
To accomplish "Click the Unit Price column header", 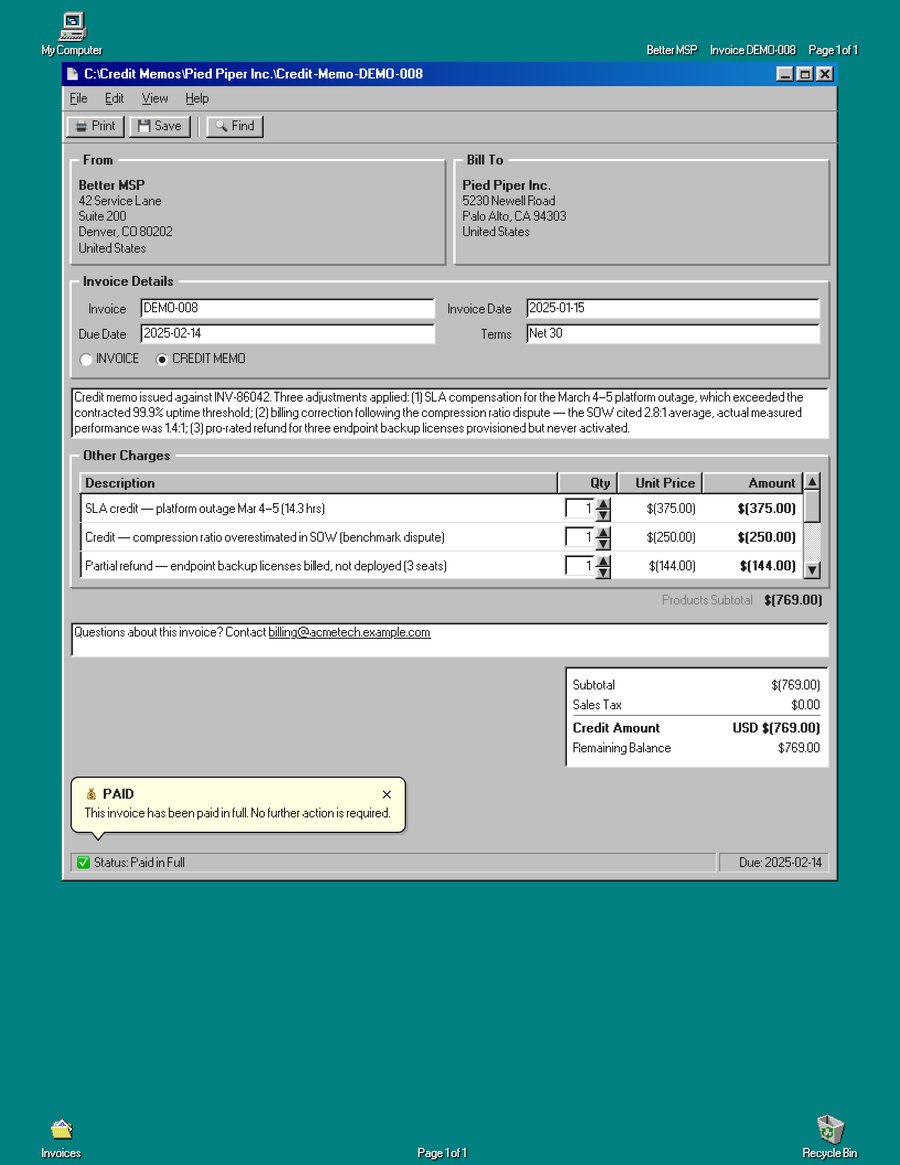I will [660, 483].
